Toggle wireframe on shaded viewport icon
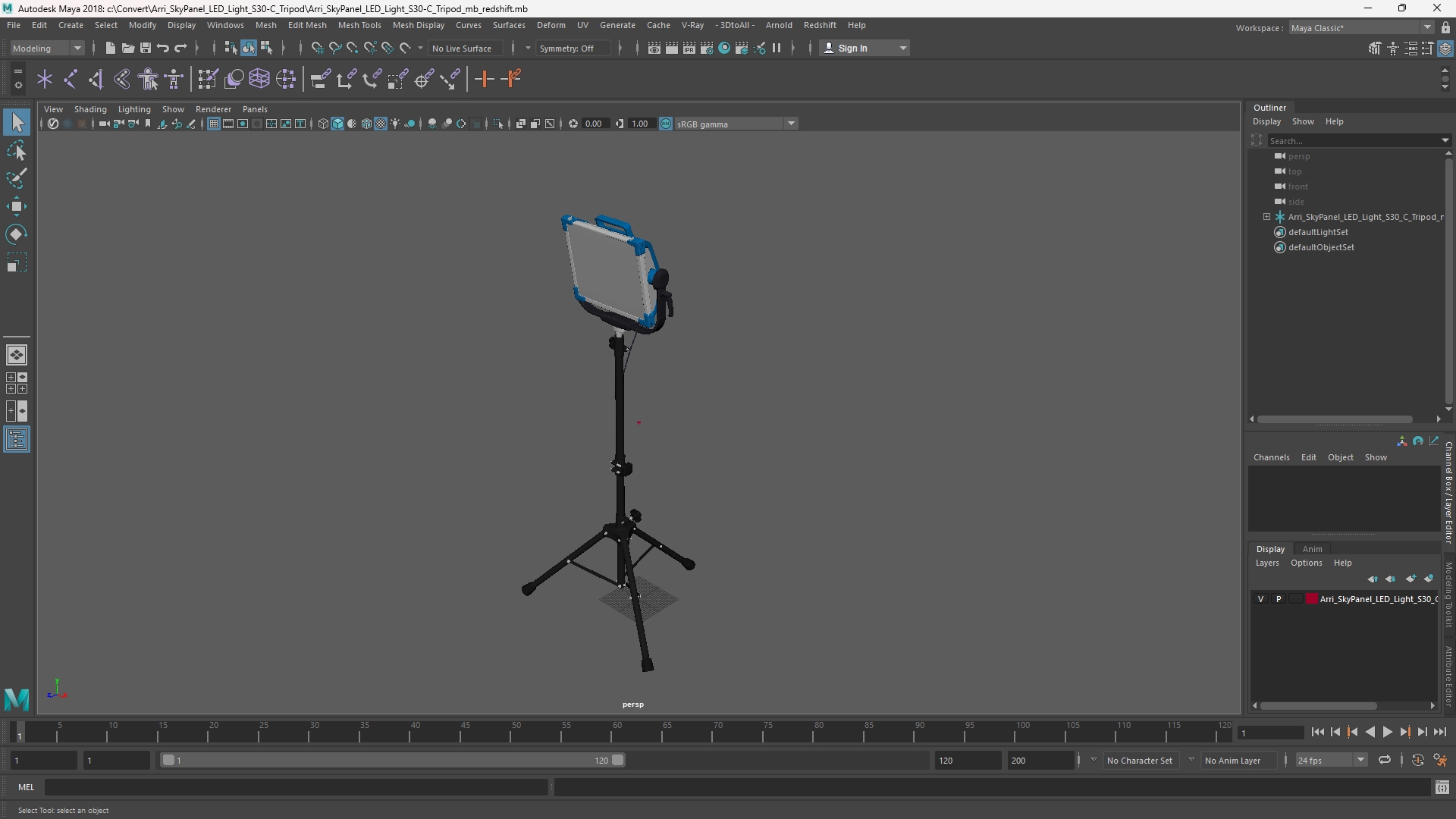1456x819 pixels. click(366, 124)
